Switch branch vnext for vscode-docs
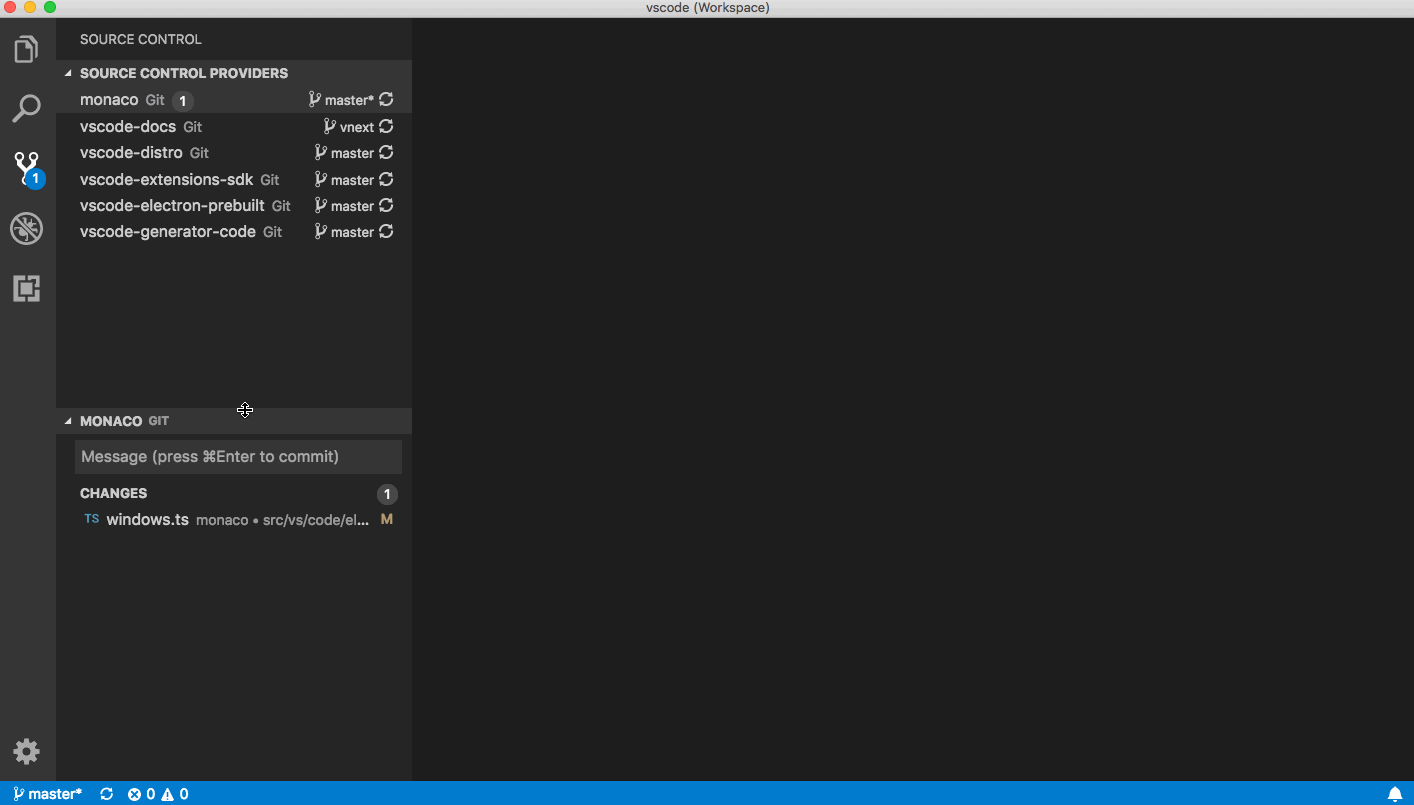Screen dimensions: 1414x805 coord(349,127)
